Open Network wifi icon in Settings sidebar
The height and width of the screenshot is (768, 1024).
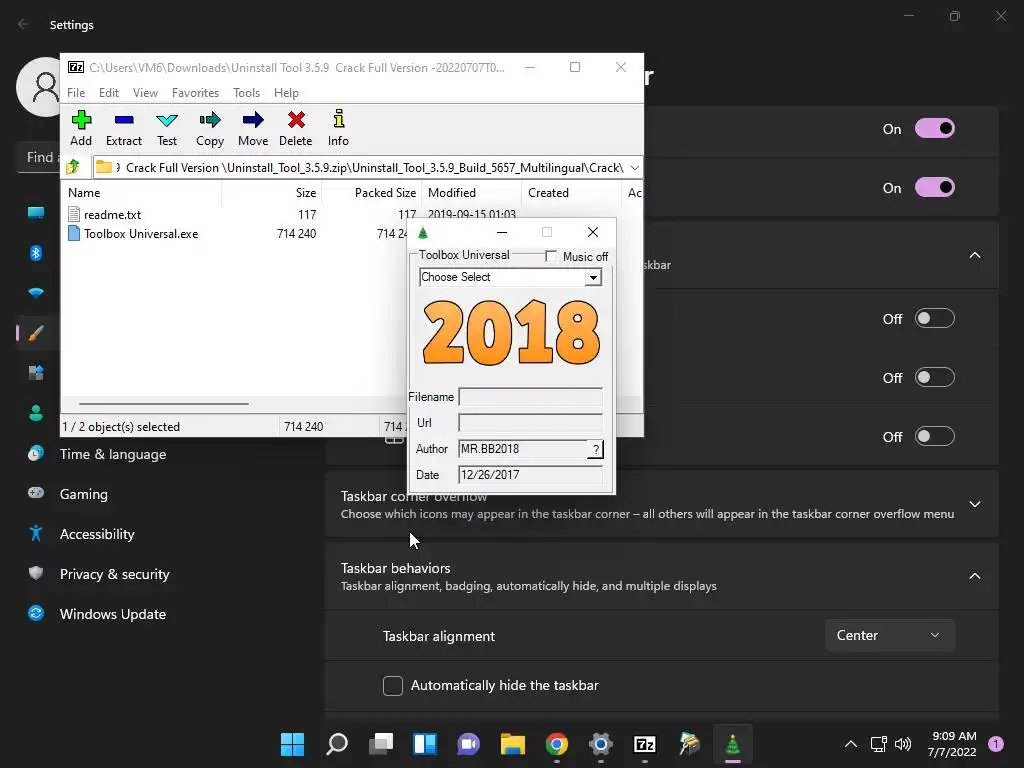pos(36,293)
